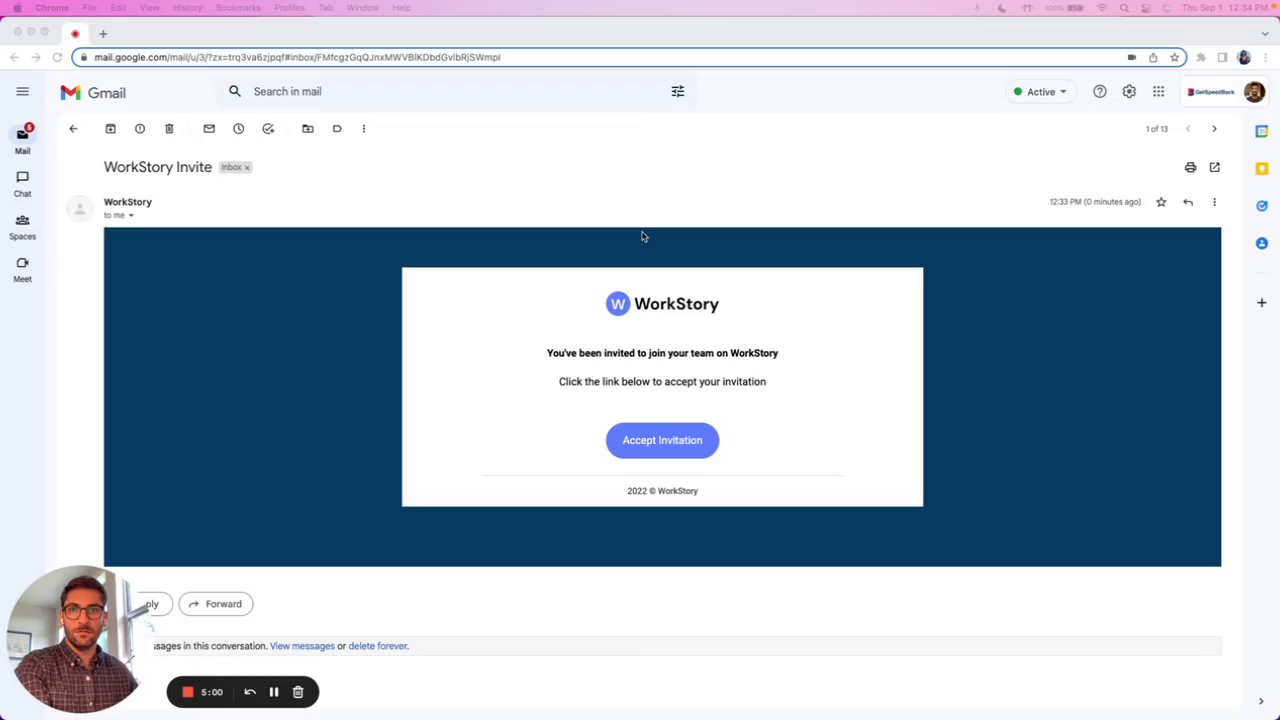Reply using the arrow next to star

(1188, 202)
